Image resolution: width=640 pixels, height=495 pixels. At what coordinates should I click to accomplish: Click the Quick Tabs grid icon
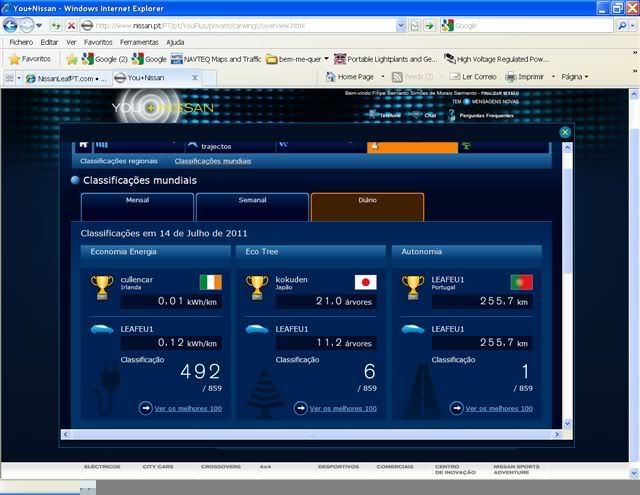click(x=9, y=78)
